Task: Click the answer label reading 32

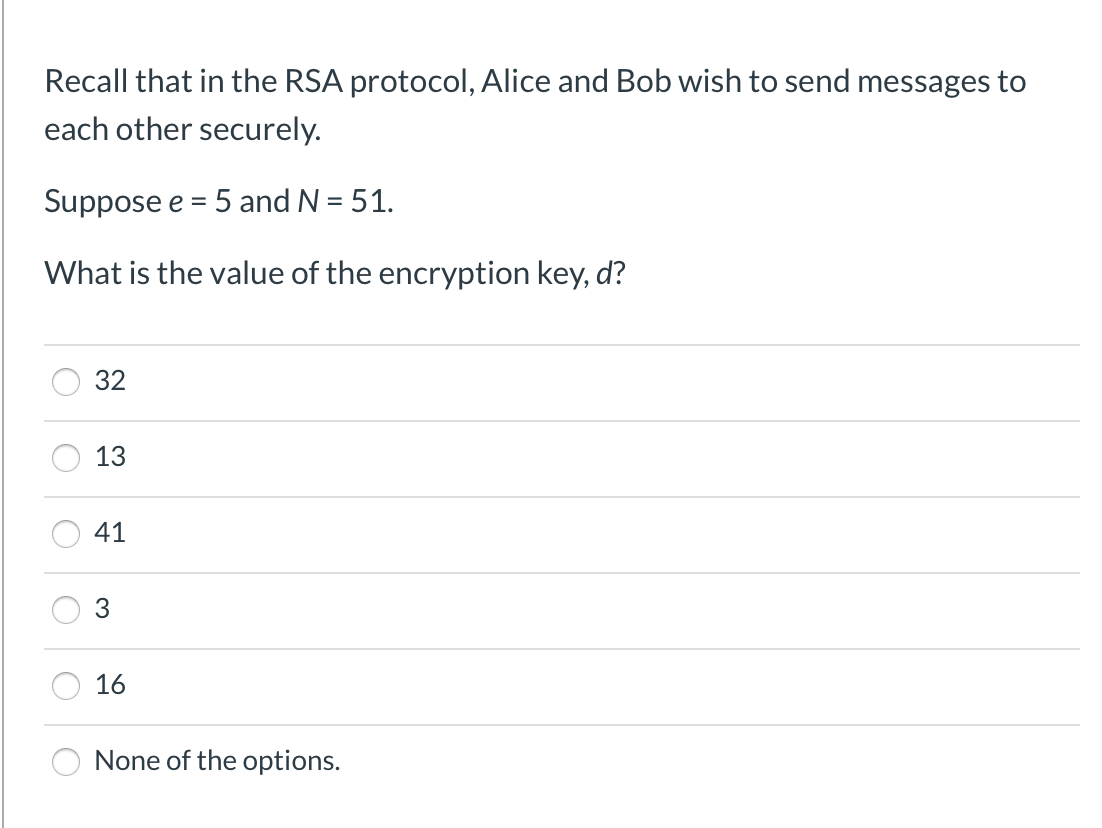Action: (110, 381)
